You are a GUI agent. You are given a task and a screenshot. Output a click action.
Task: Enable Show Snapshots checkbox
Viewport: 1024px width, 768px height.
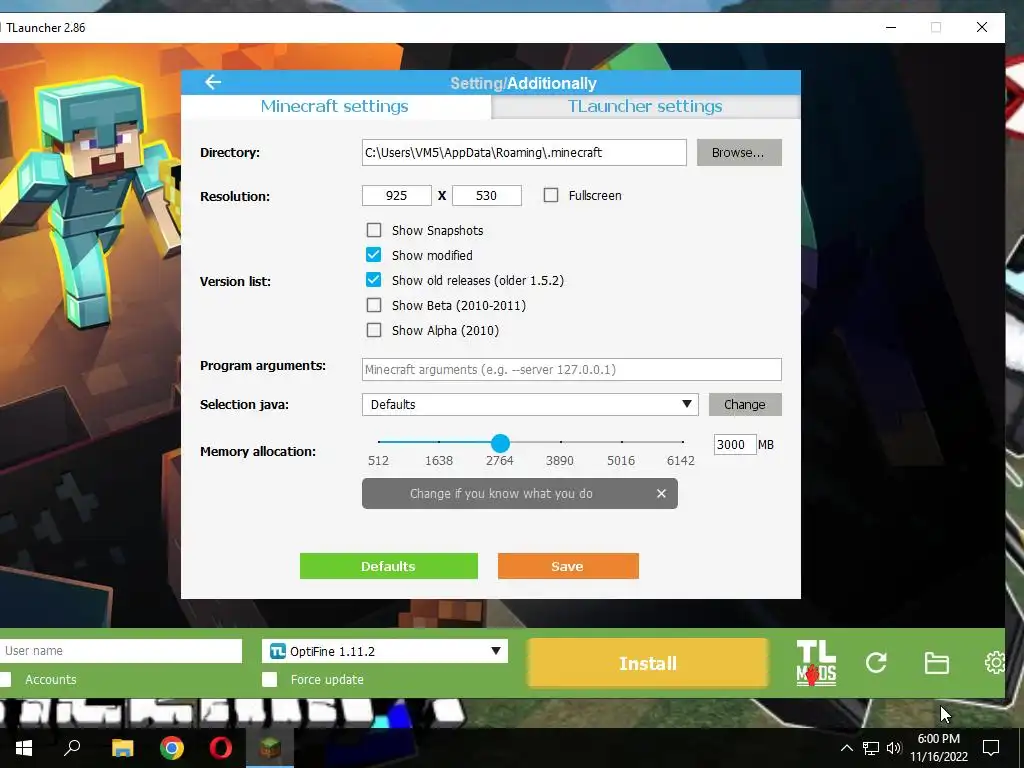[374, 230]
